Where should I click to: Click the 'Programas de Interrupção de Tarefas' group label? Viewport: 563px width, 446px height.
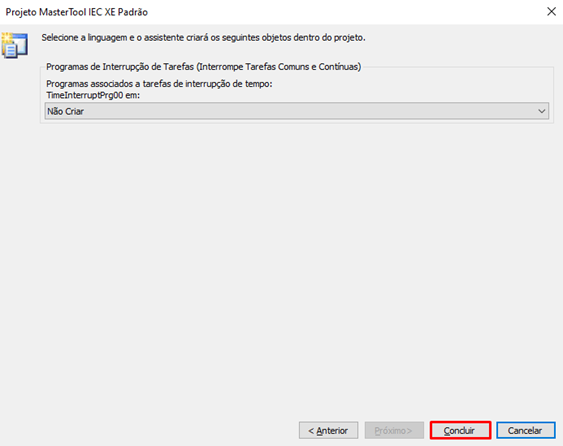tap(120, 67)
